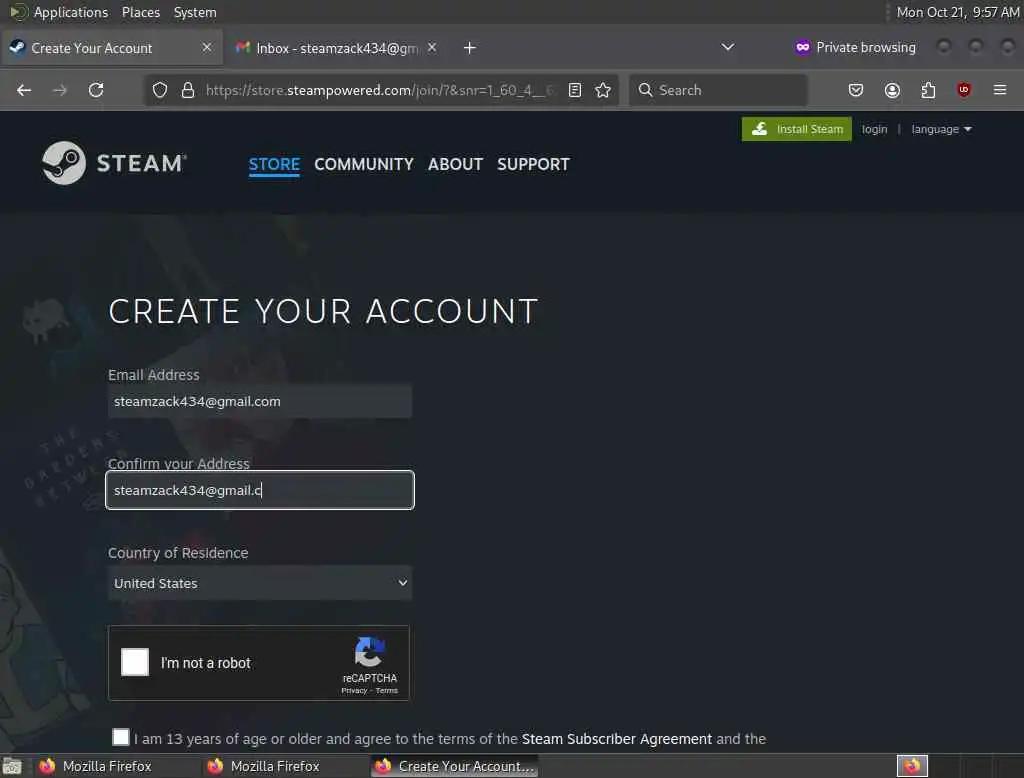Open the Places menu
Viewport: 1024px width, 778px height.
click(141, 12)
